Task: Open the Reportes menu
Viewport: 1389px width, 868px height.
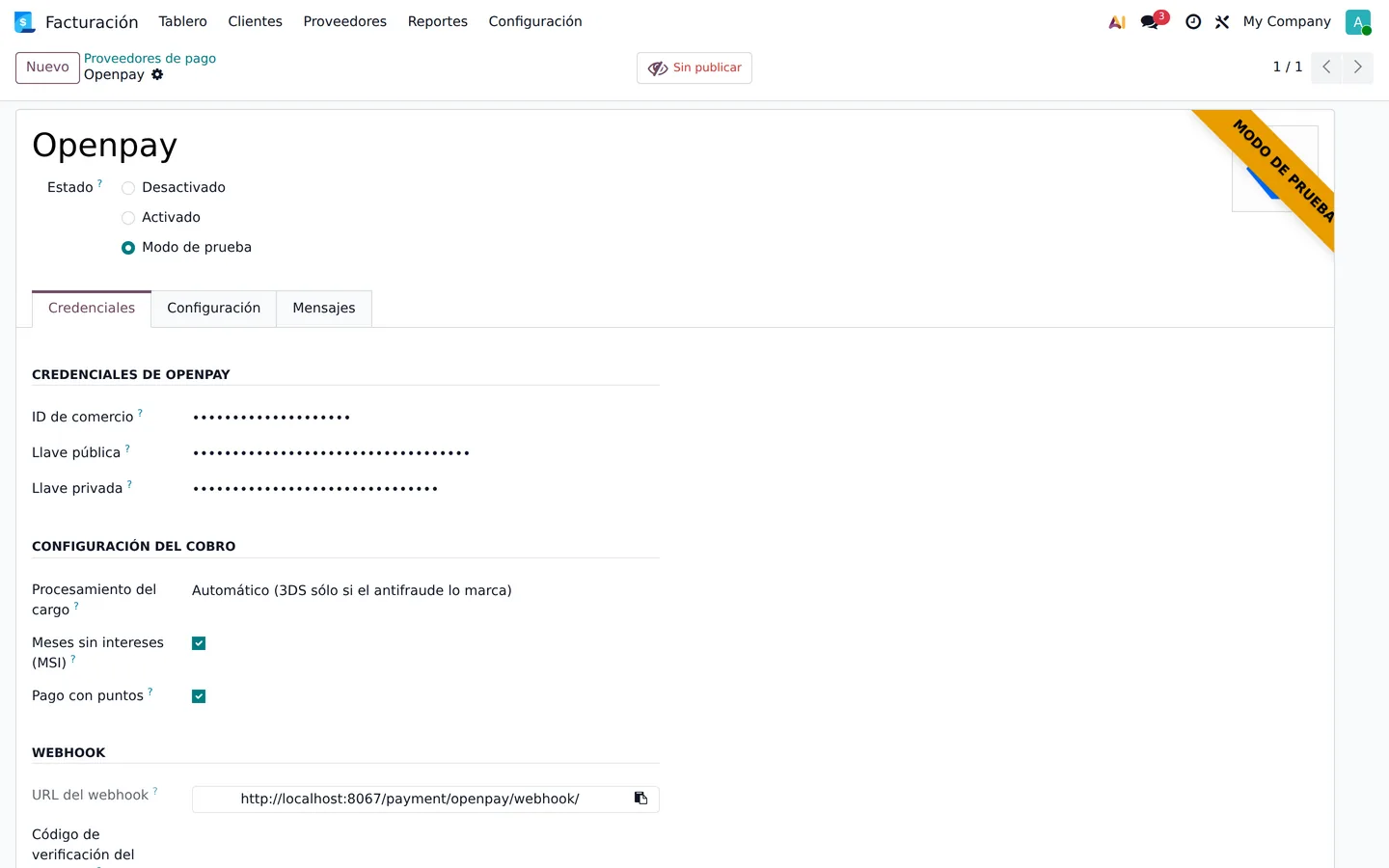Action: pos(438,21)
